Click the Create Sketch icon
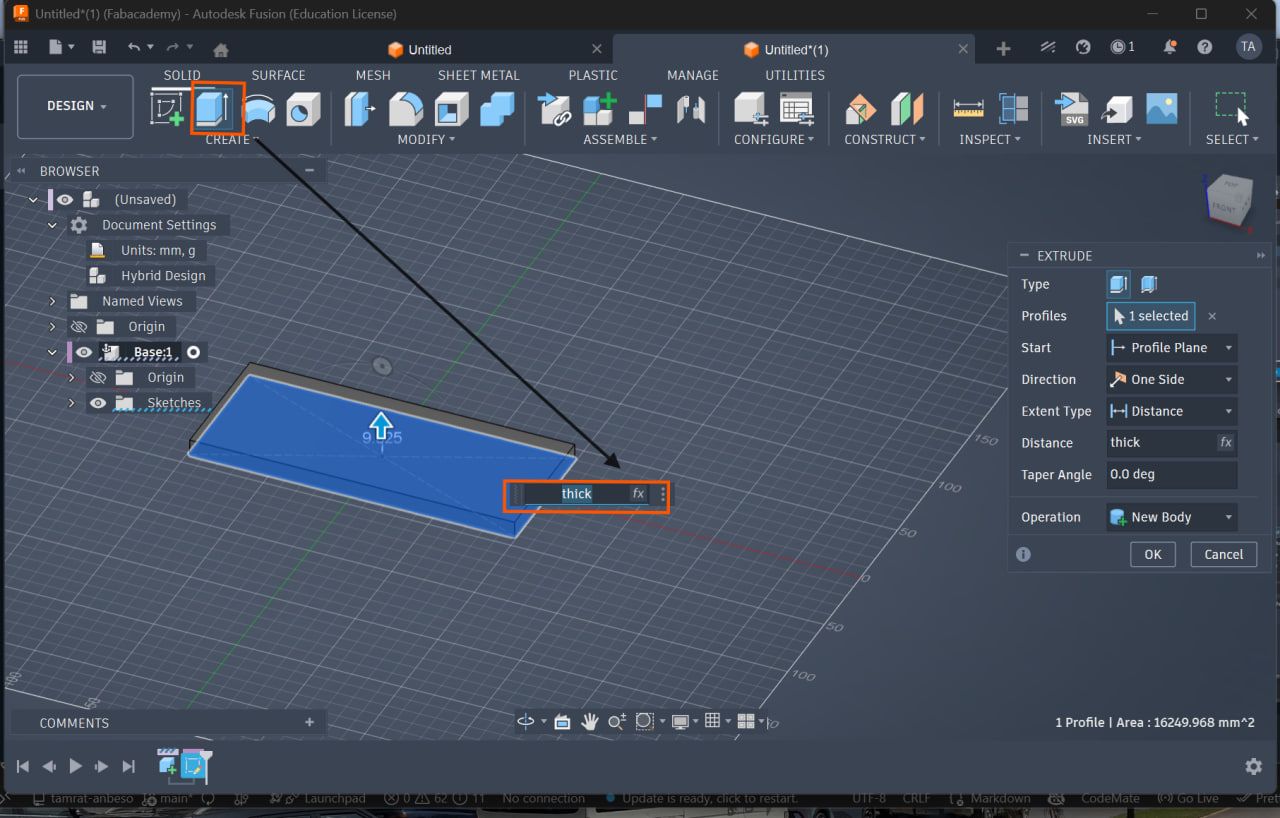The width and height of the screenshot is (1280, 818). coord(167,109)
